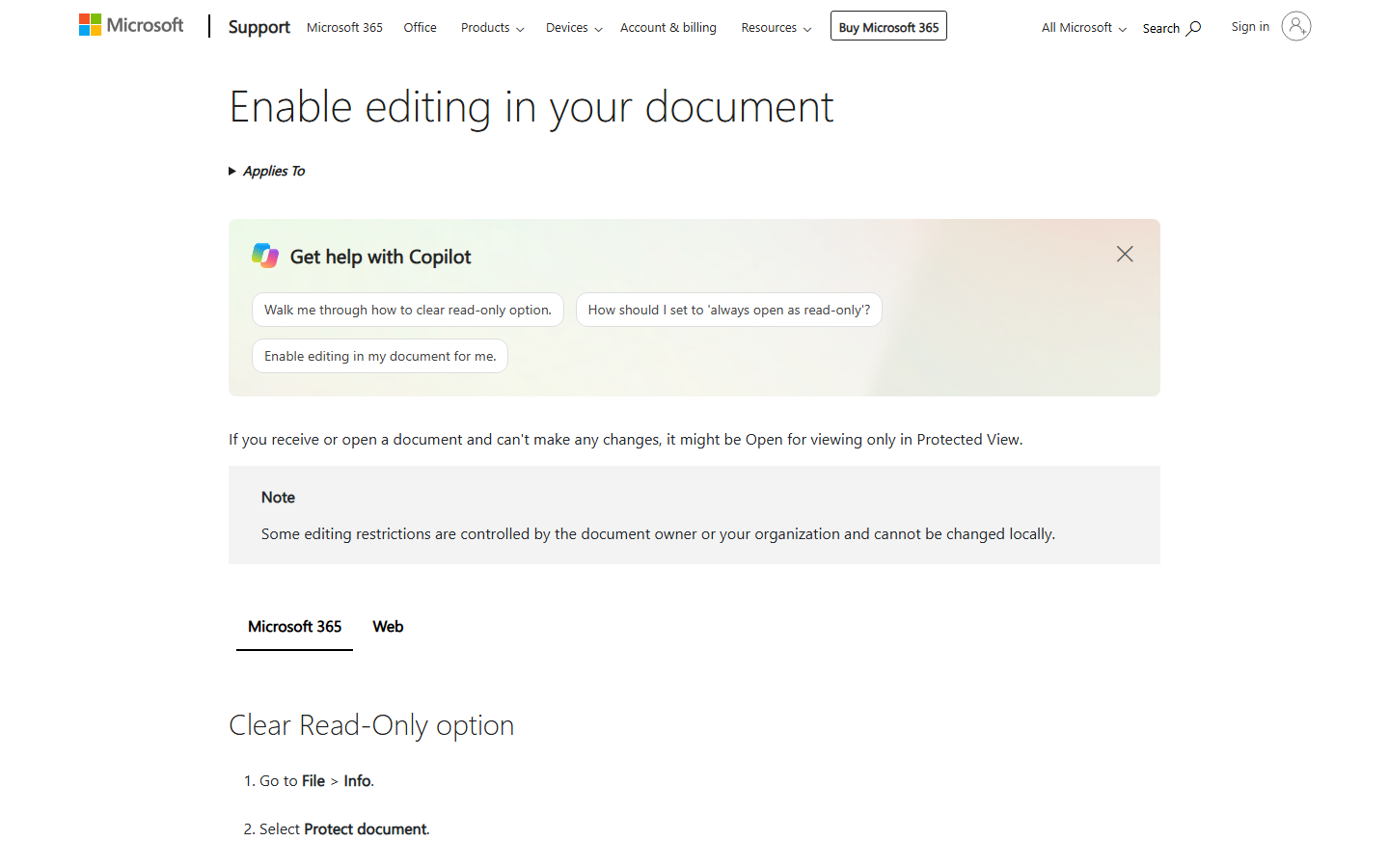Expand the Devices dropdown menu
The width and height of the screenshot is (1389, 868).
pos(574,27)
